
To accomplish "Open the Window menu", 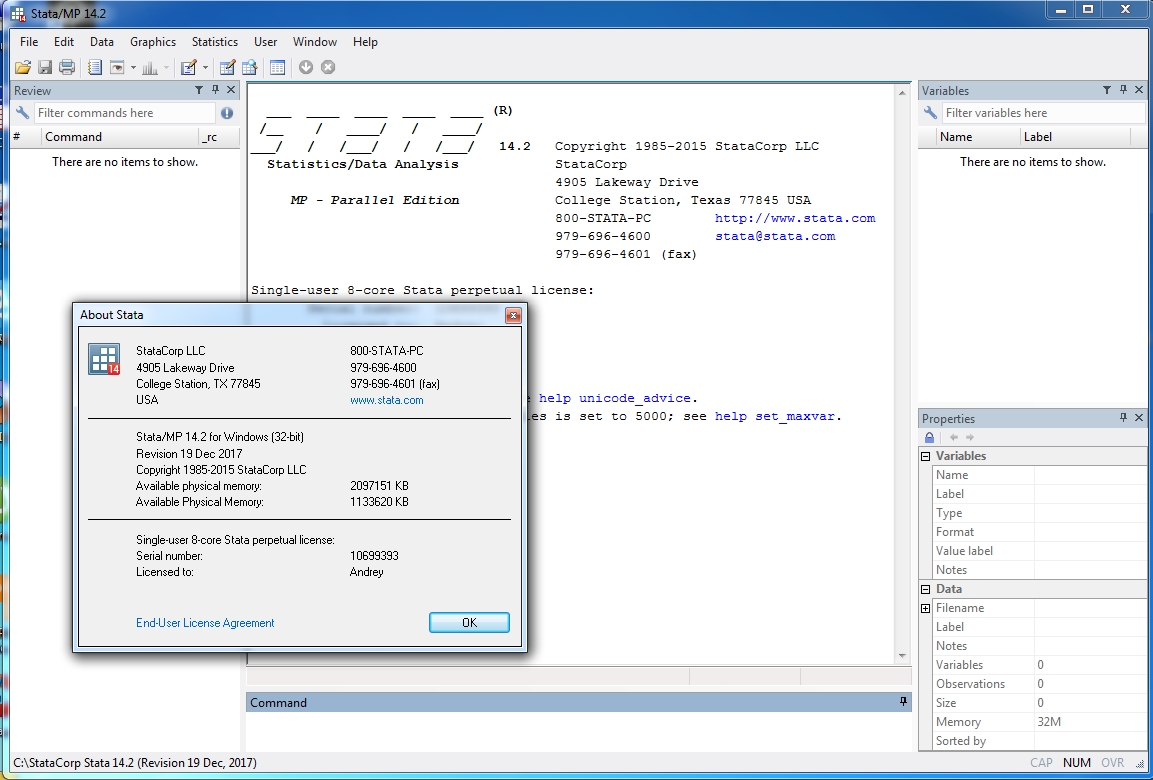I will [315, 42].
